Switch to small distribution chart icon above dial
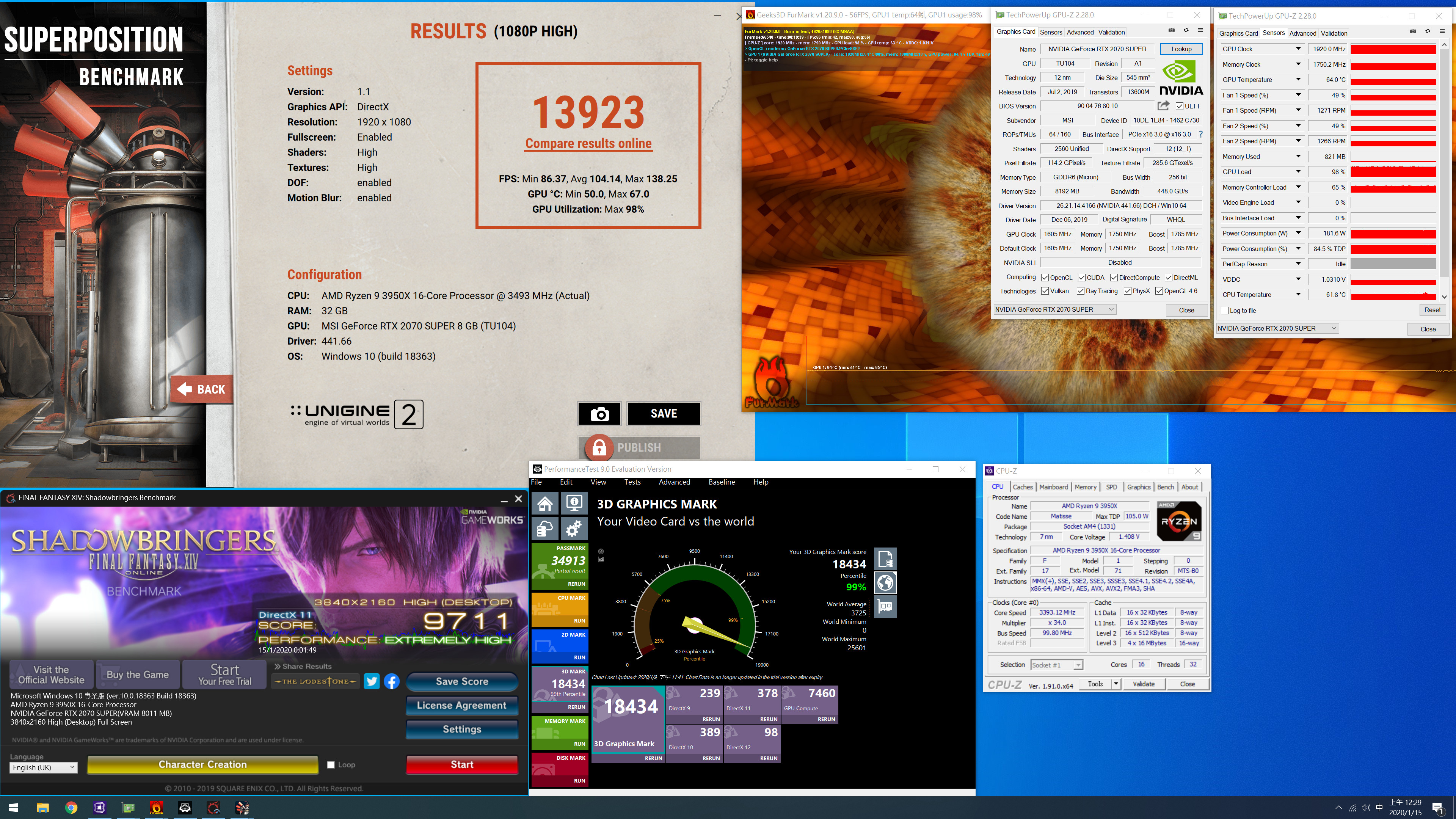This screenshot has width=1456, height=819. coord(601,560)
